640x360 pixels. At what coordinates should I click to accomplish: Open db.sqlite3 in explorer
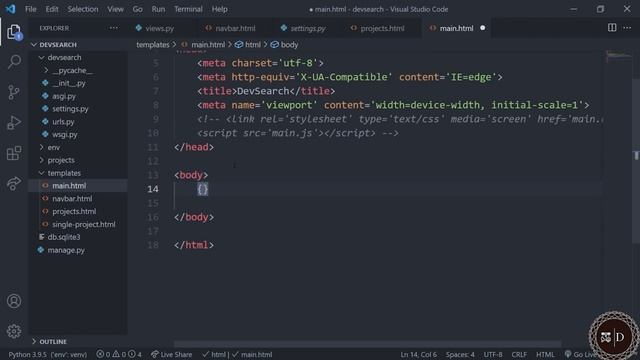[x=64, y=237]
